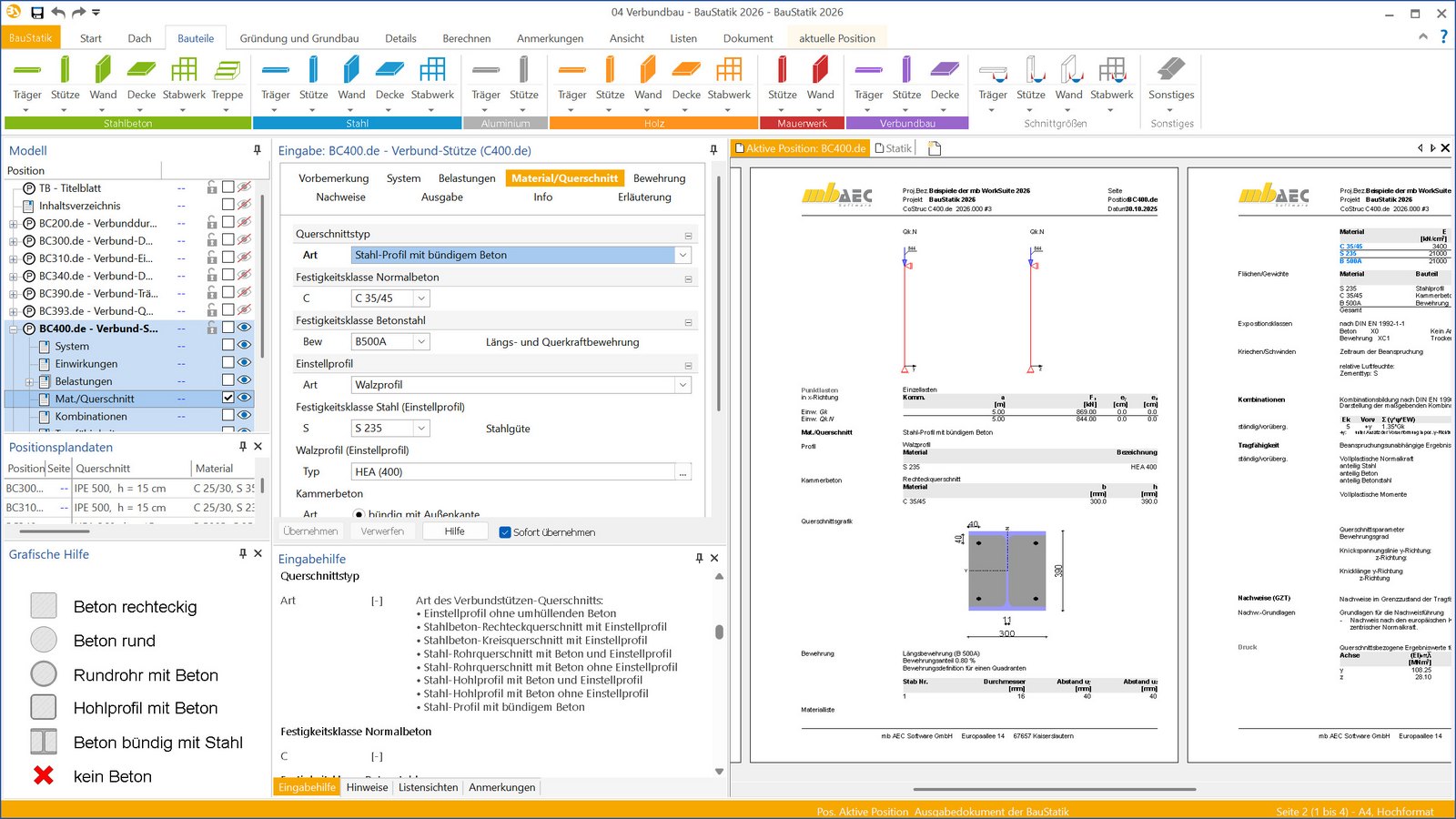Toggle 'Sofort übernehmen' checkbox

(x=505, y=532)
